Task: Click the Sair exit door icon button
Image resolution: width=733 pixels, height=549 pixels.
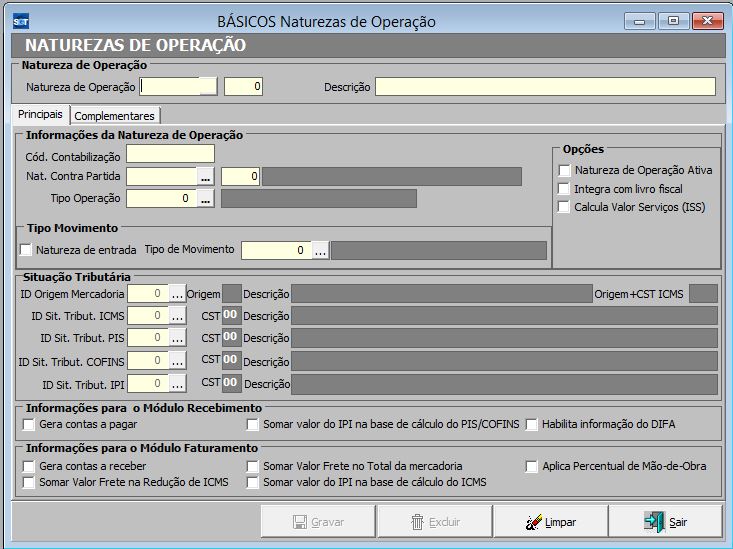Action: click(667, 522)
